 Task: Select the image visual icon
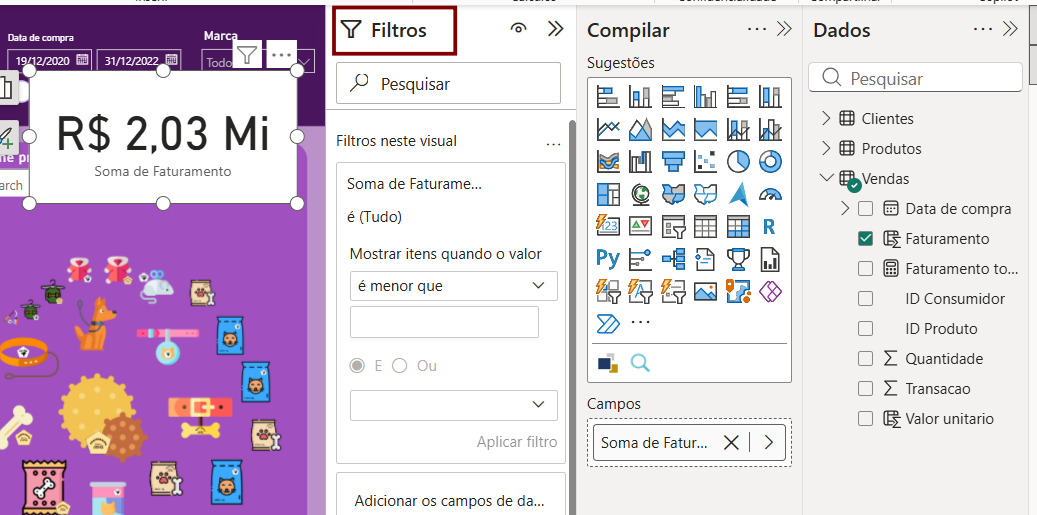tap(705, 291)
